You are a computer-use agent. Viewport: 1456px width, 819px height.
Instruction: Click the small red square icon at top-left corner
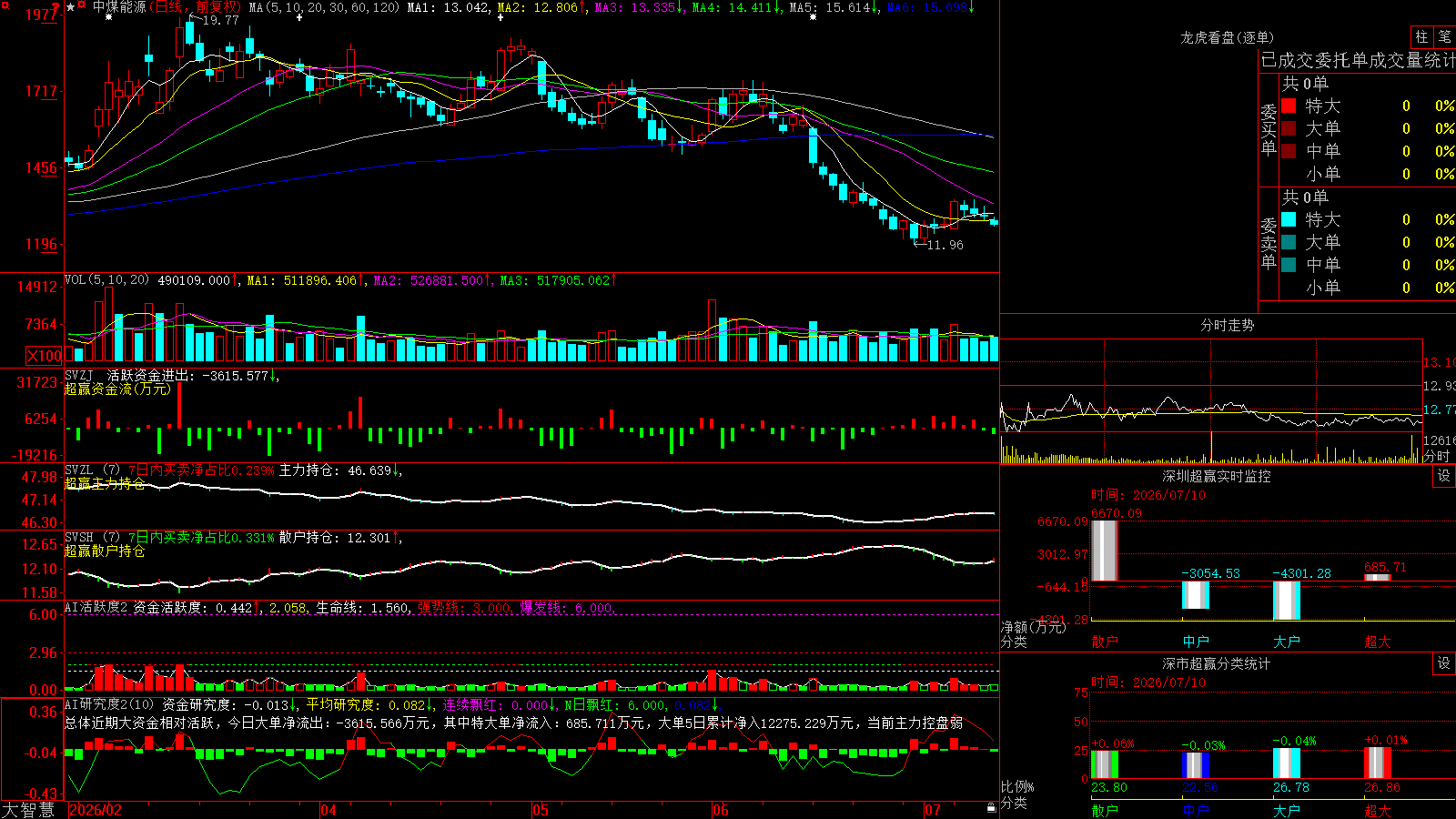coord(5,5)
